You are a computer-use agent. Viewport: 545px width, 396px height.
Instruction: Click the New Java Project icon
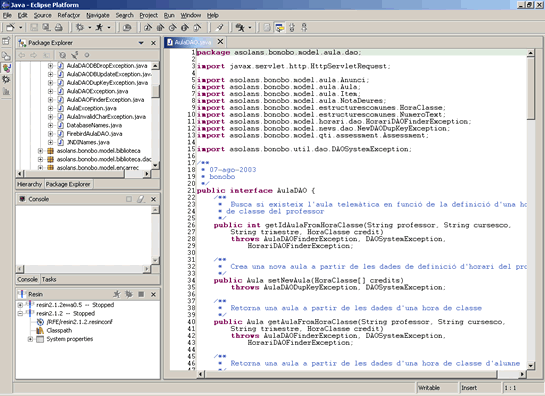point(148,27)
